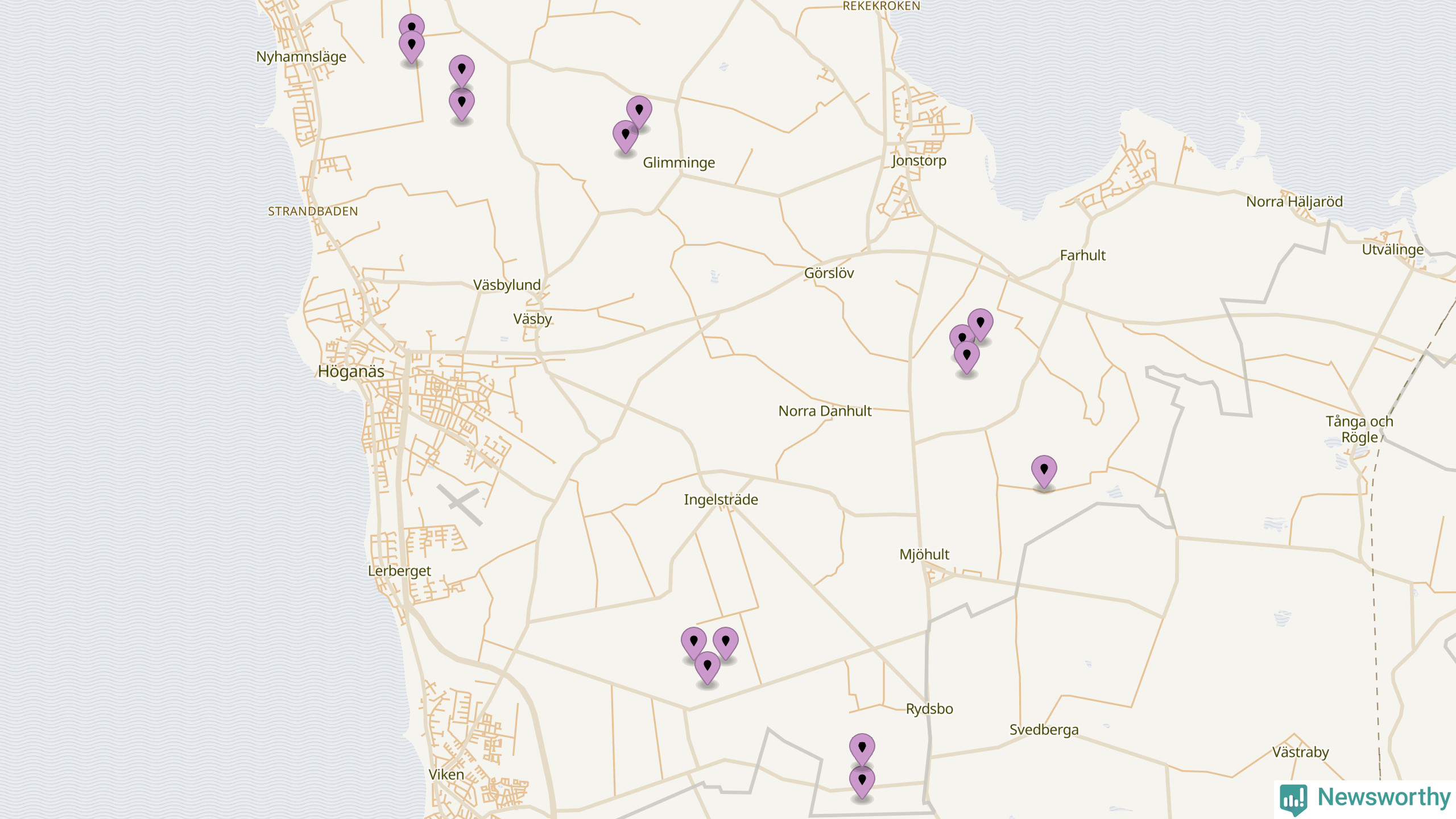
Task: Click the Görslöv place label
Action: click(829, 273)
